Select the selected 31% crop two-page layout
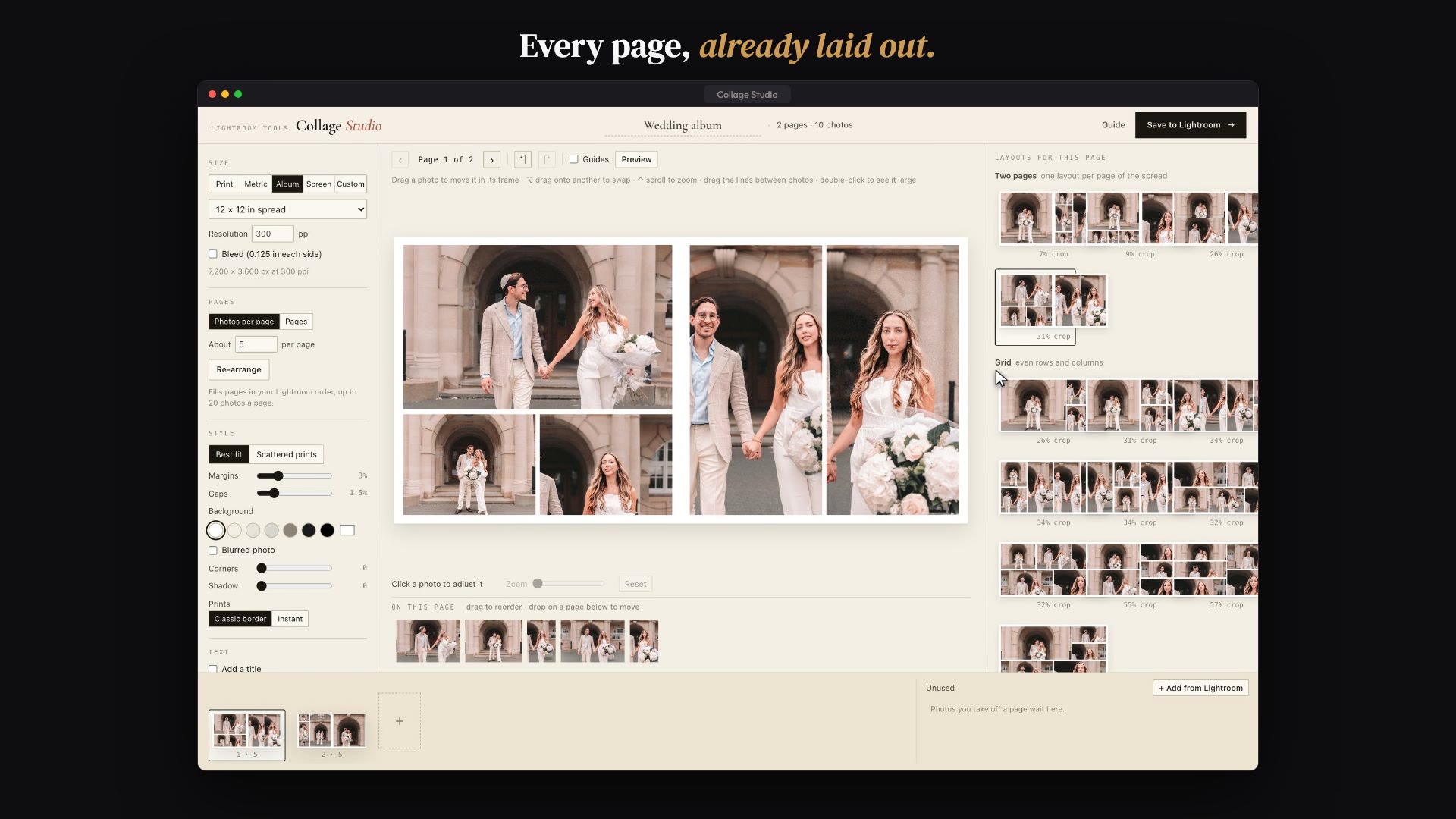This screenshot has height=819, width=1456. (1035, 307)
